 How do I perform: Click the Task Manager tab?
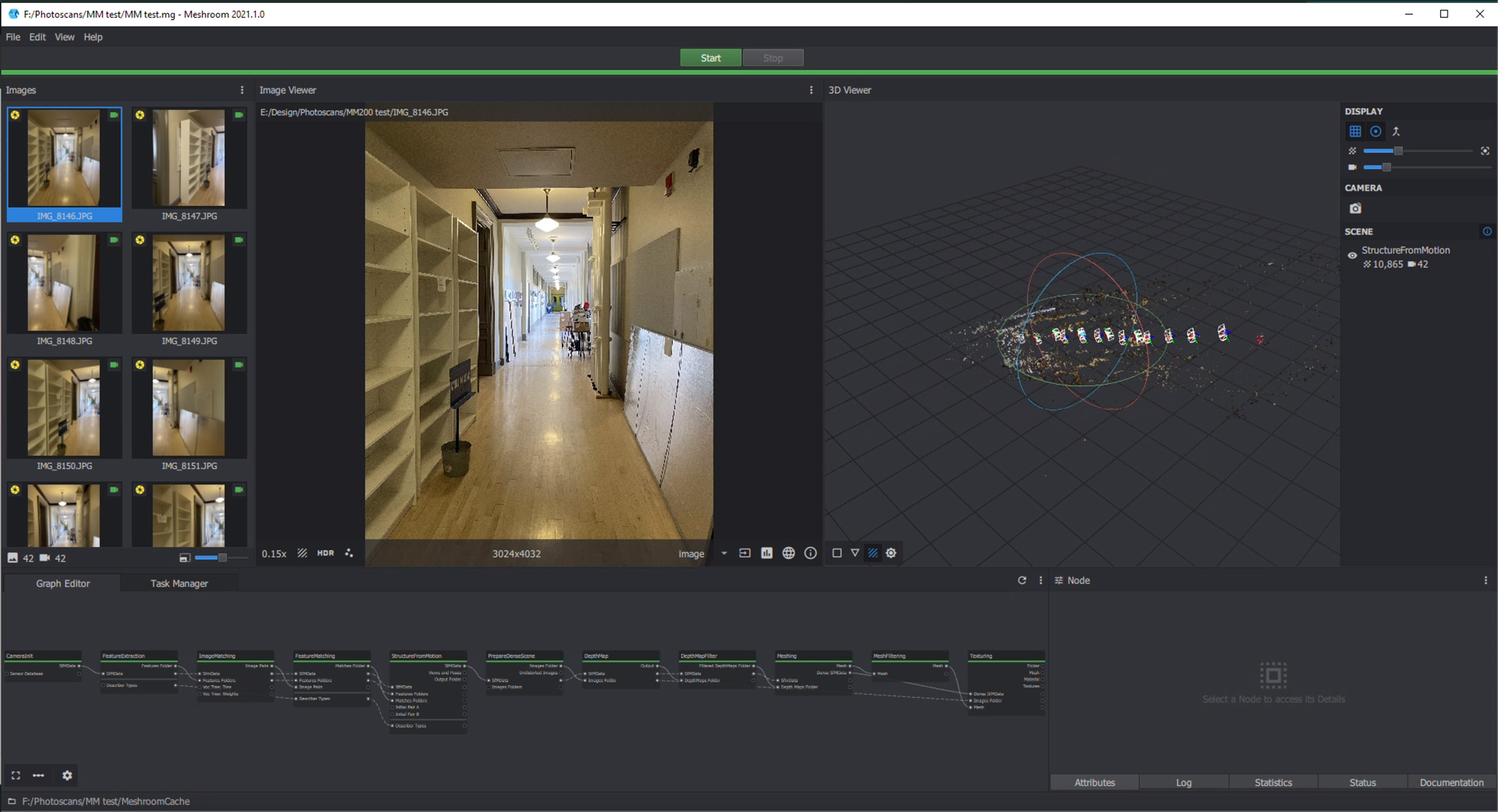tap(178, 582)
